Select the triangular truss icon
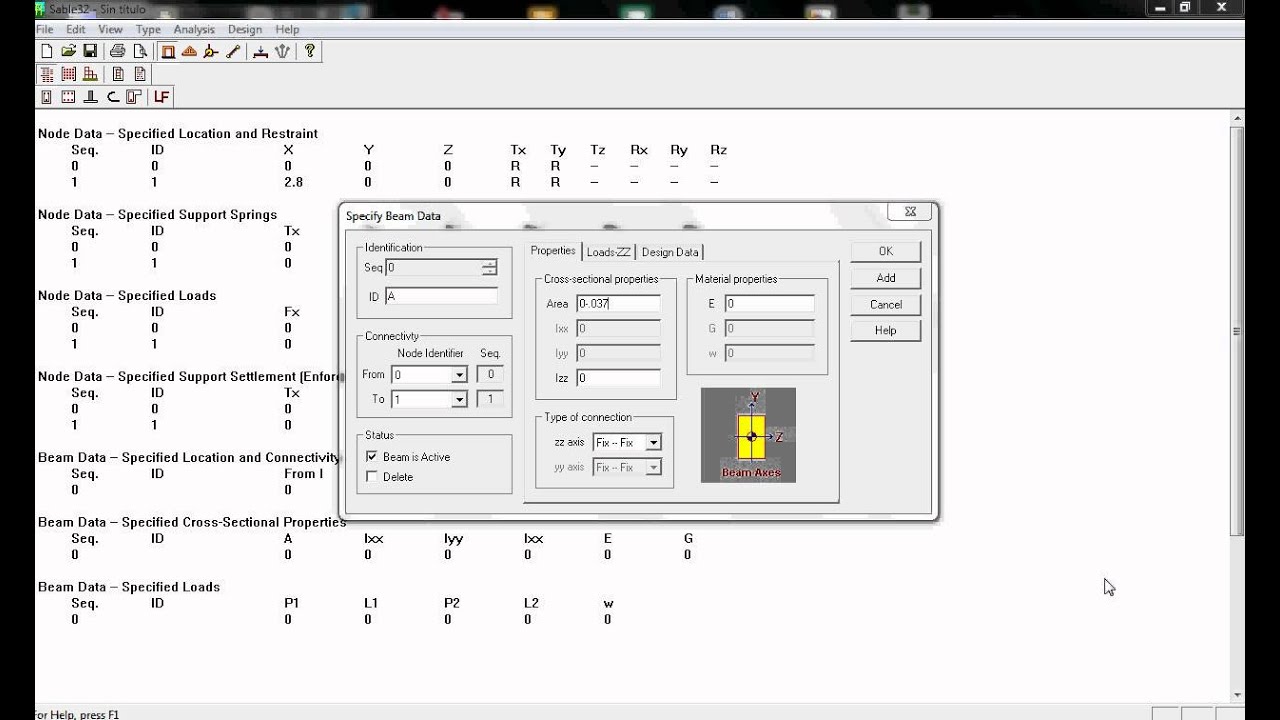The image size is (1280, 720). pyautogui.click(x=190, y=51)
